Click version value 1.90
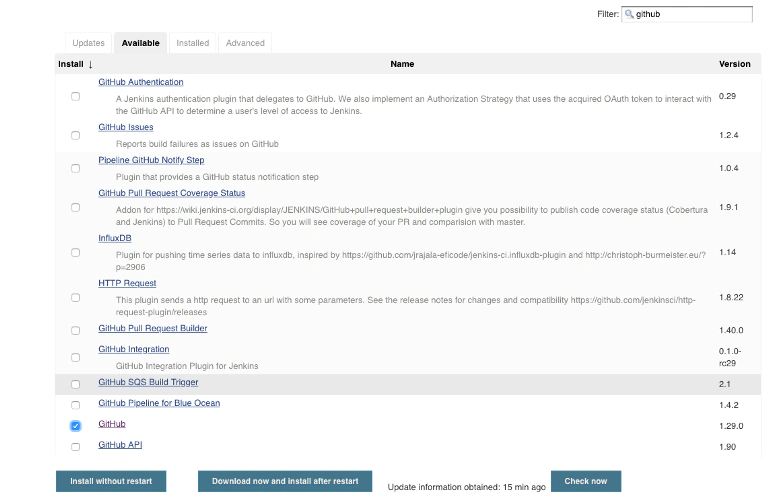The image size is (764, 500). [727, 447]
